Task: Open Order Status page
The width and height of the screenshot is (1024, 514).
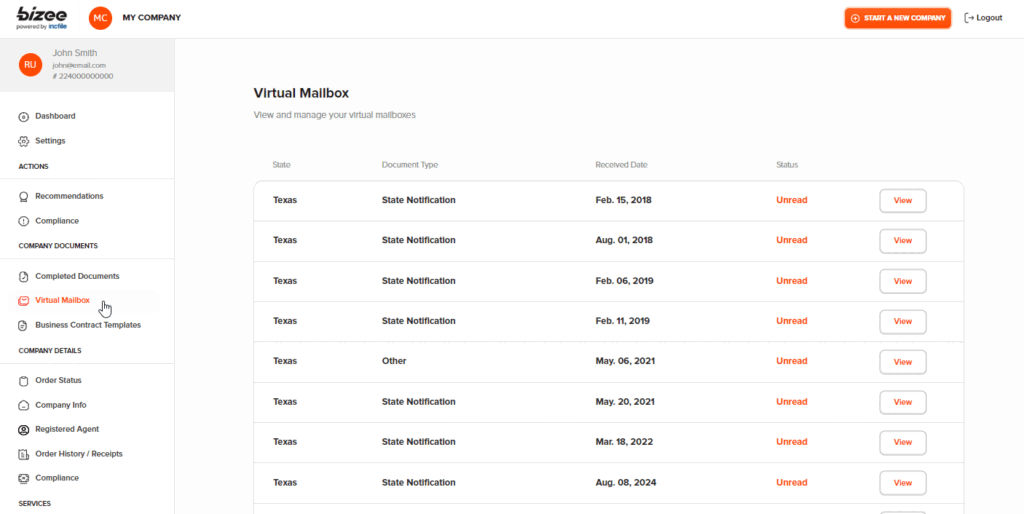Action: [58, 380]
